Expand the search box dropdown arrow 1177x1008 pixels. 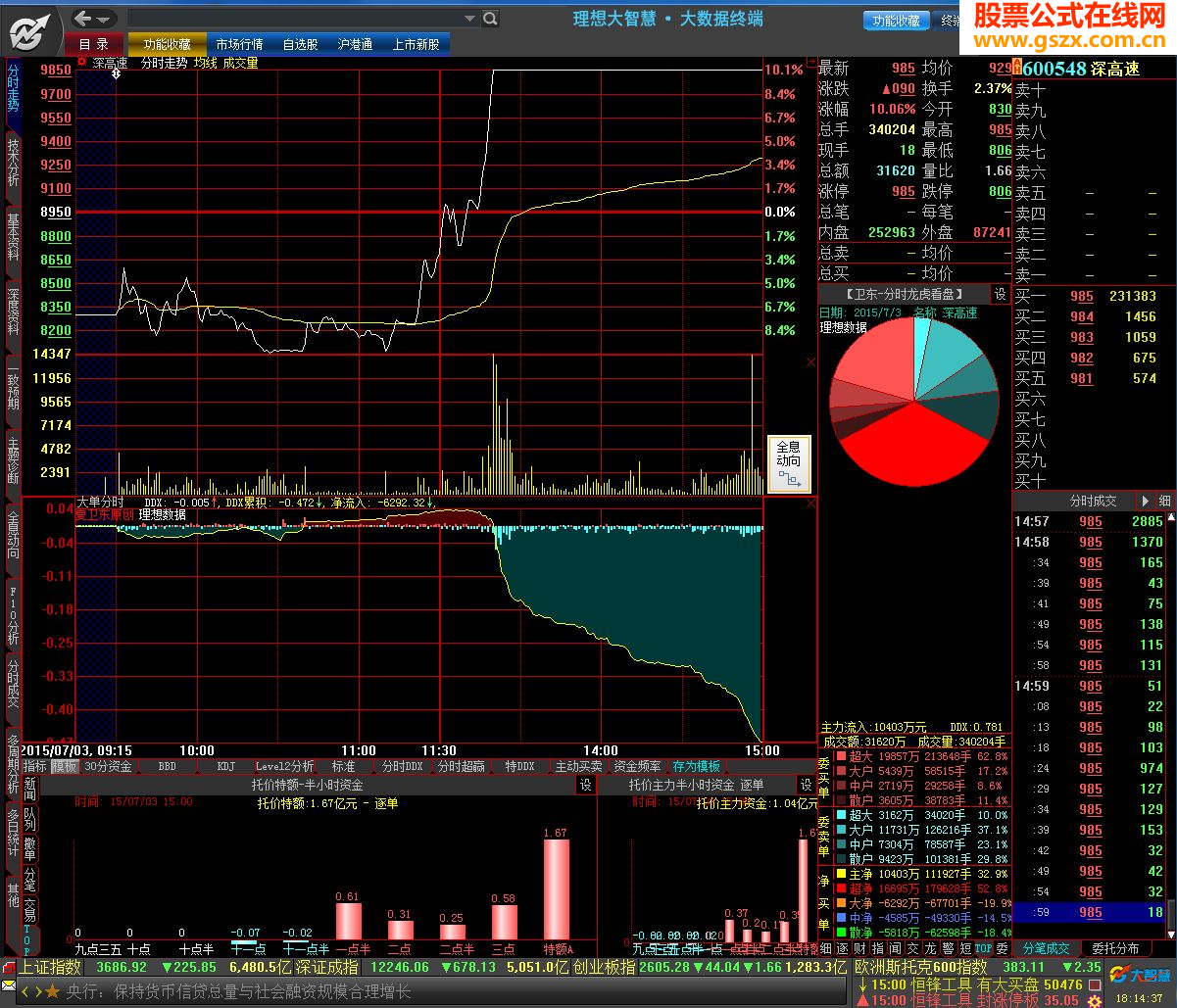click(471, 18)
